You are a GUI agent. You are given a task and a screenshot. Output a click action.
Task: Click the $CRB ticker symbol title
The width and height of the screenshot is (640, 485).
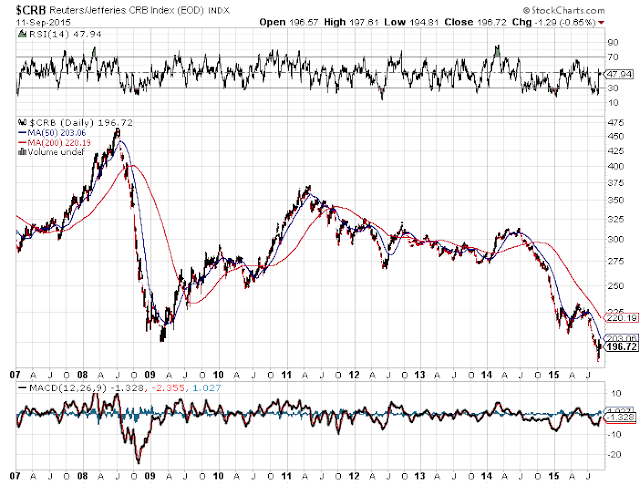(31, 10)
